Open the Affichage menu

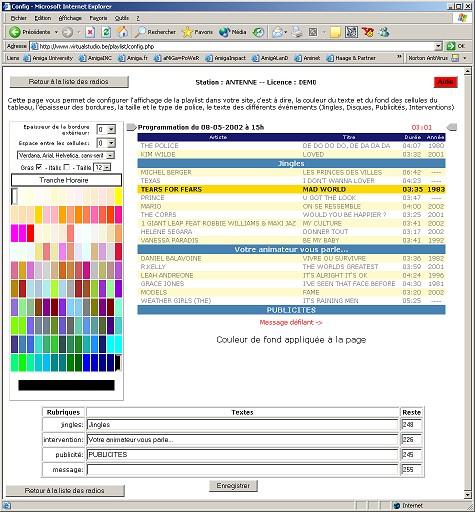click(x=70, y=18)
